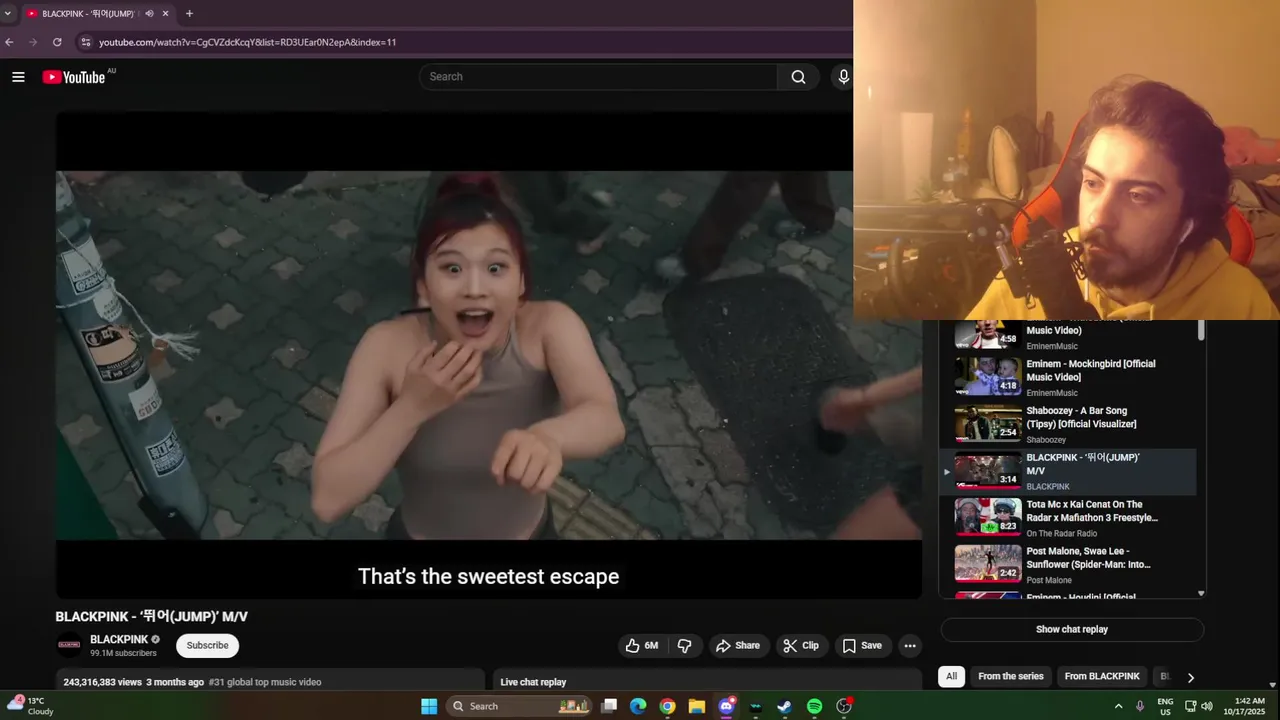Subscribe to BLACKPINK channel
This screenshot has width=1280, height=720.
(x=207, y=646)
